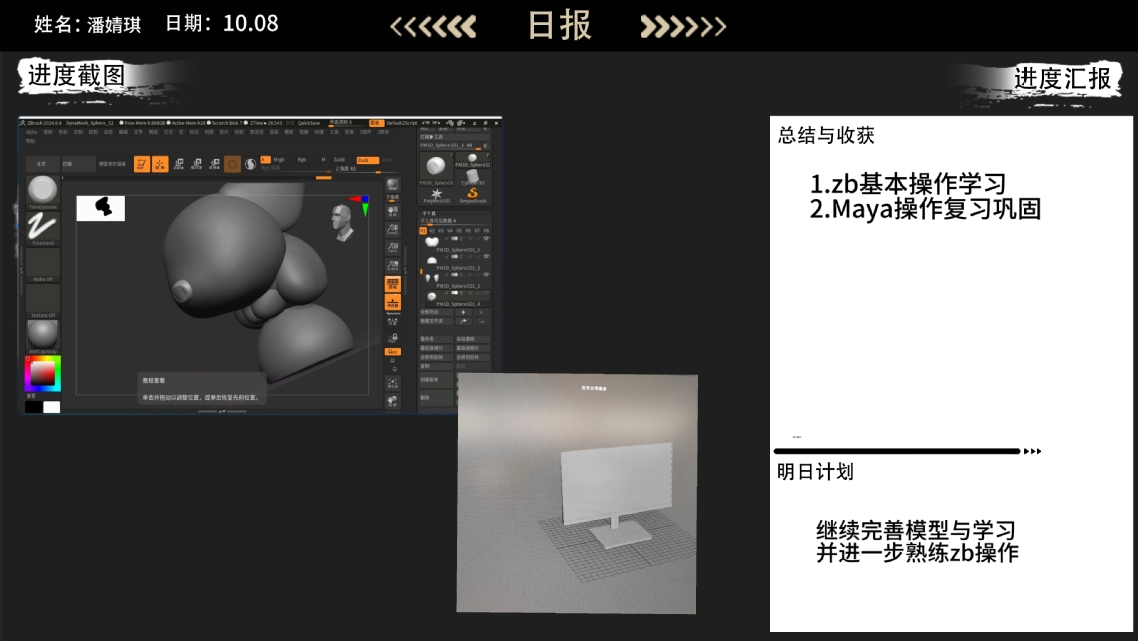The width and height of the screenshot is (1138, 641).
Task: Activate the Draw mode button
Action: [x=159, y=164]
